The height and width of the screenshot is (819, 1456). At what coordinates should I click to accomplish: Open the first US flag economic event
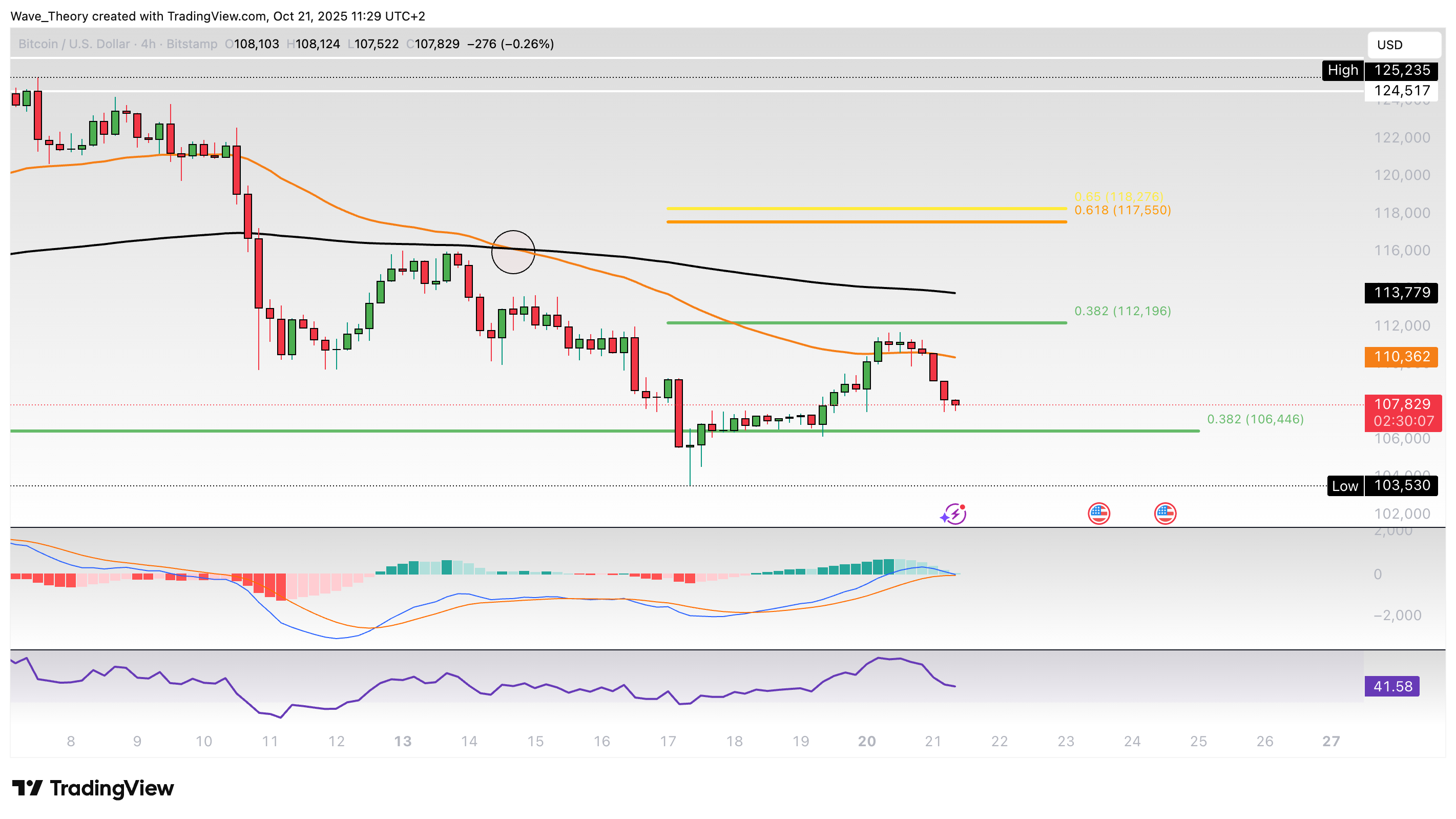coord(1099,514)
